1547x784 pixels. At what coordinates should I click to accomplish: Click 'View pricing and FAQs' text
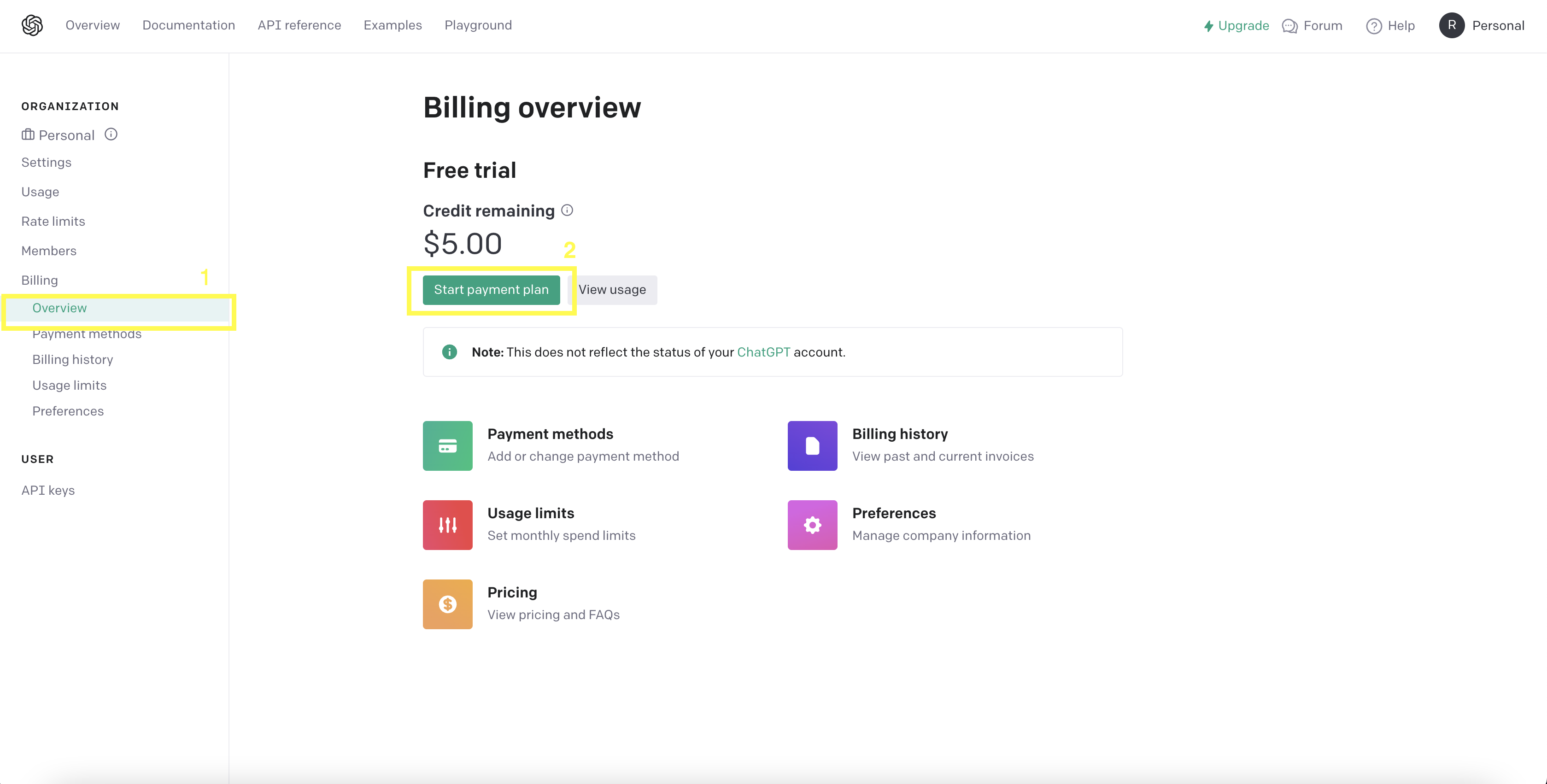pyautogui.click(x=554, y=614)
